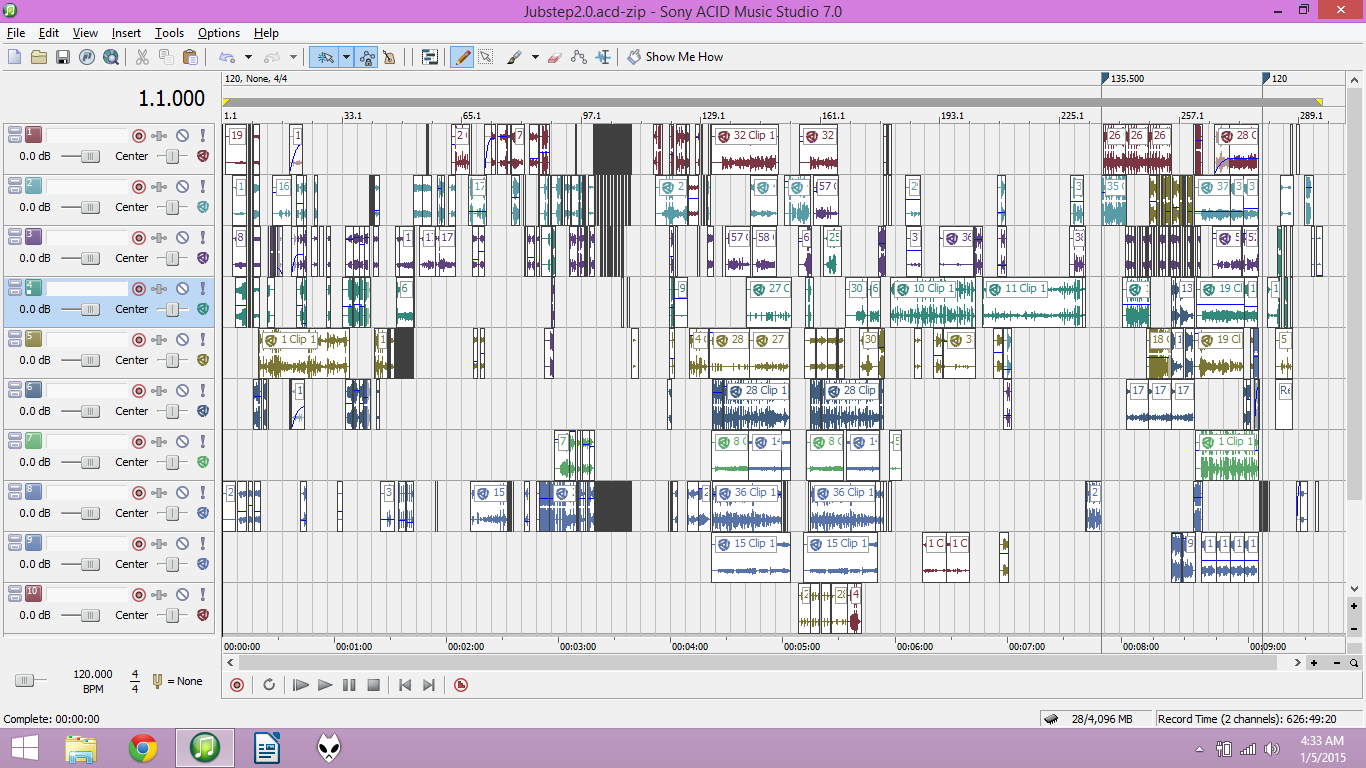Click the Cut scissors icon
The width and height of the screenshot is (1366, 768).
click(142, 57)
